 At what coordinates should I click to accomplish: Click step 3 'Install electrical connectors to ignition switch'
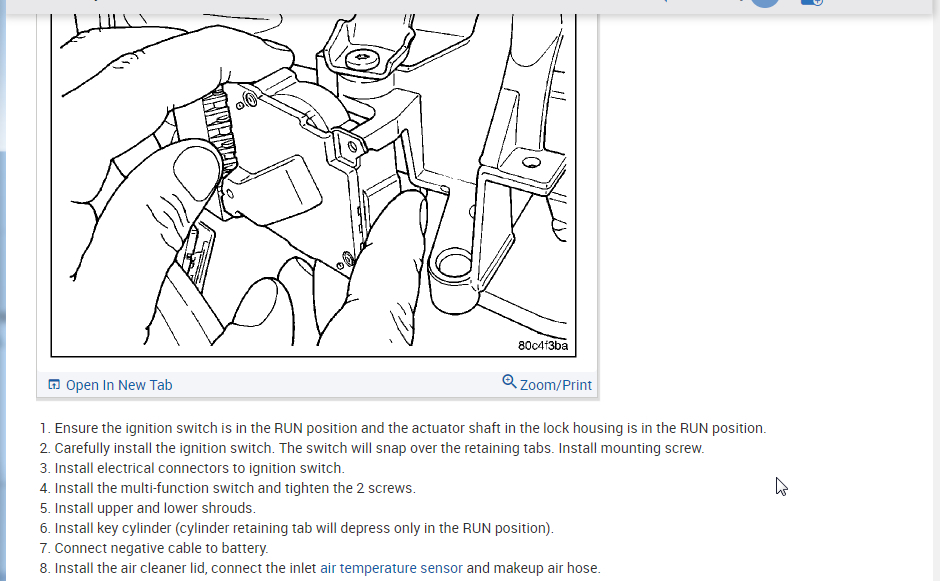(x=192, y=468)
